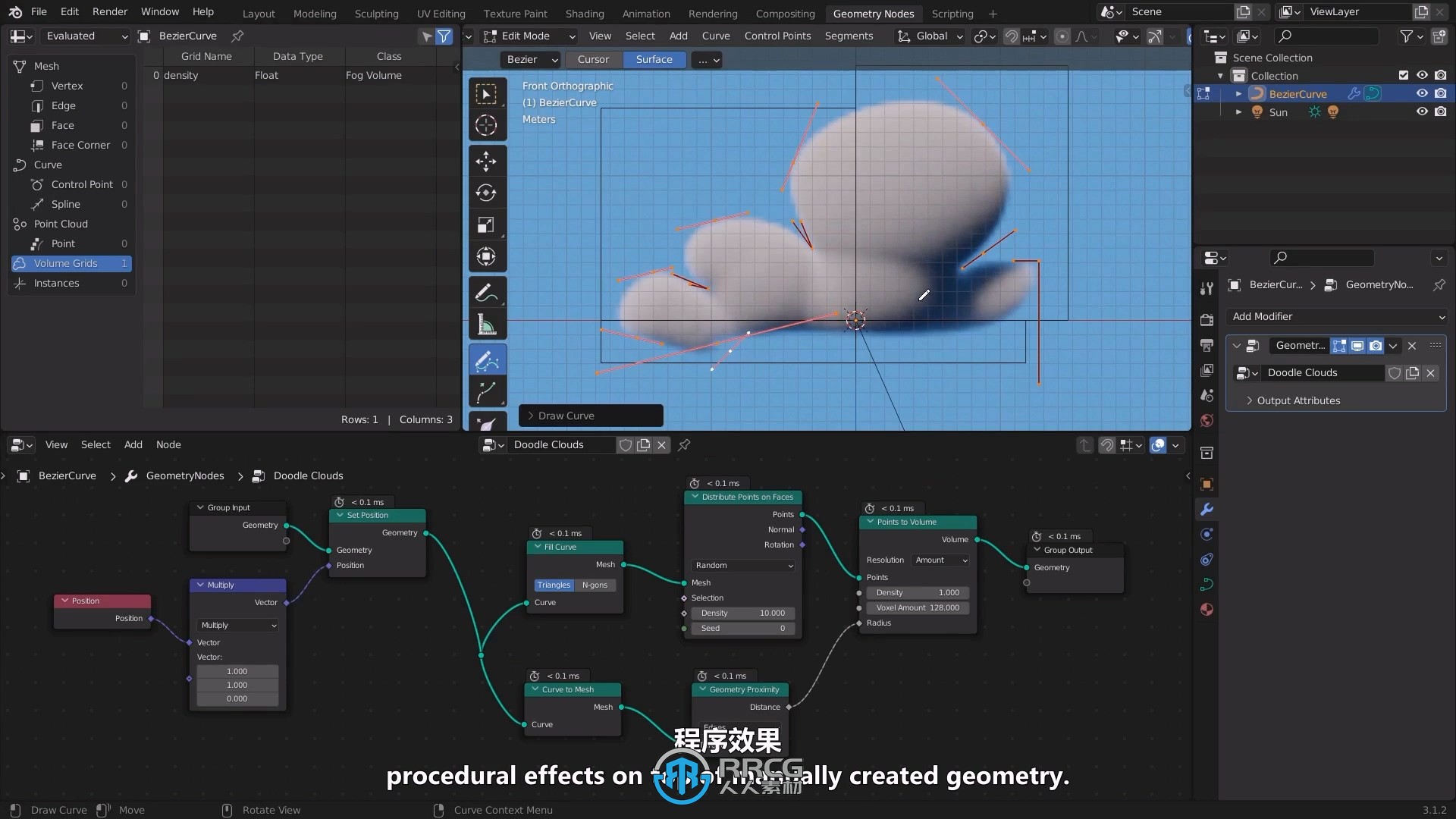Open the Add Modifier dropdown
Viewport: 1456px width, 819px height.
(x=1336, y=317)
